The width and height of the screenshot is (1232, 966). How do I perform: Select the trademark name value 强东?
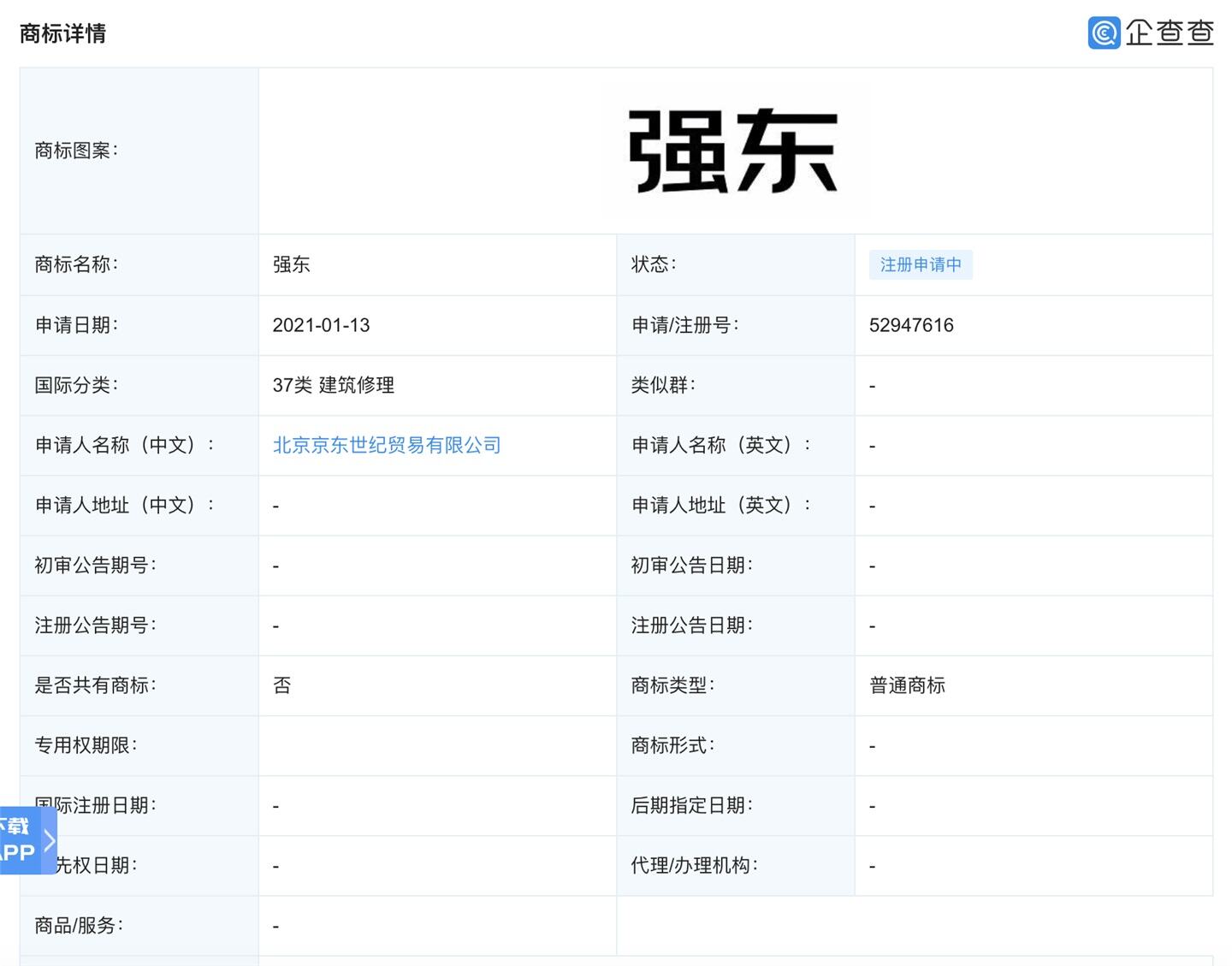pyautogui.click(x=291, y=264)
